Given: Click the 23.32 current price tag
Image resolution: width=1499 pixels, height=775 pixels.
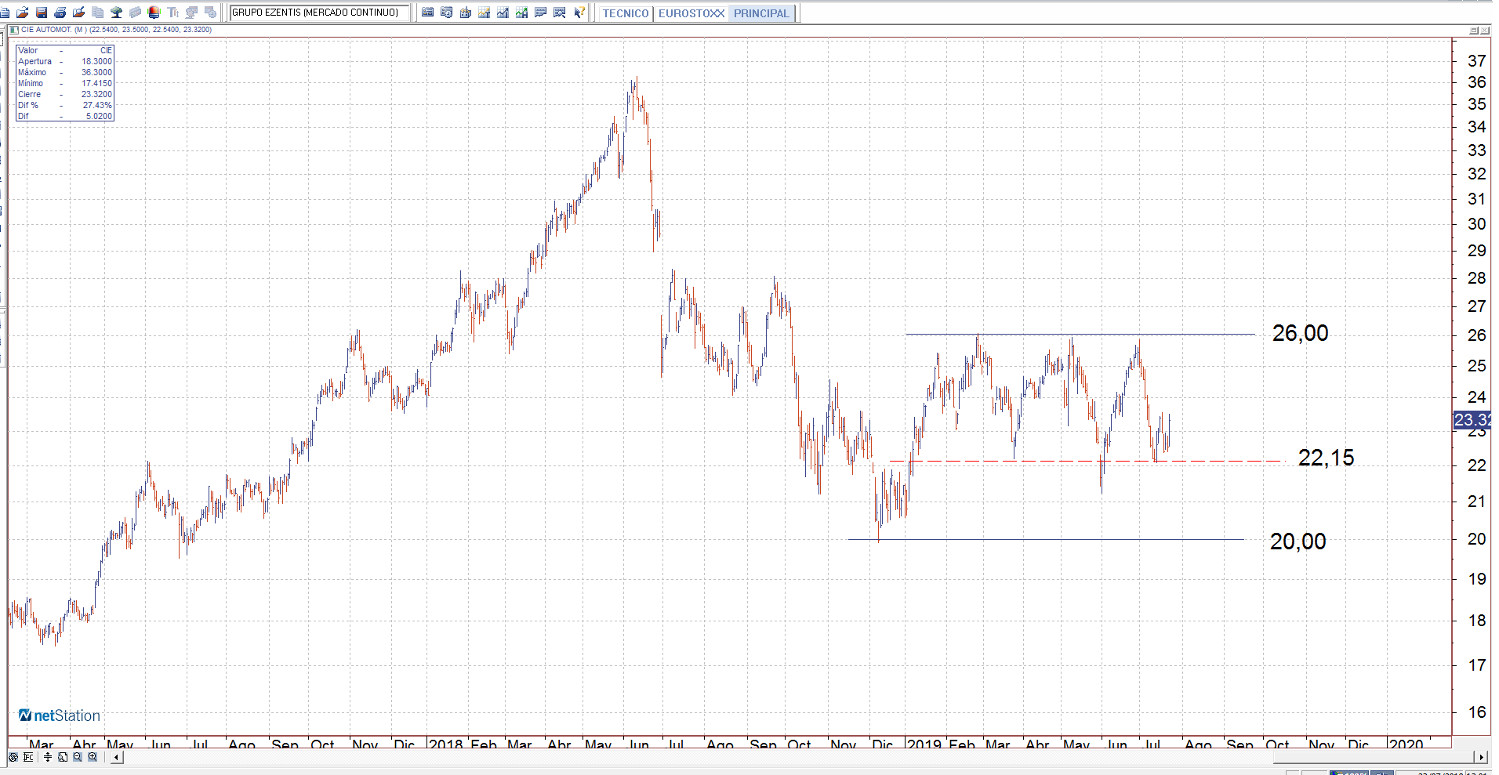Looking at the screenshot, I should point(1472,421).
